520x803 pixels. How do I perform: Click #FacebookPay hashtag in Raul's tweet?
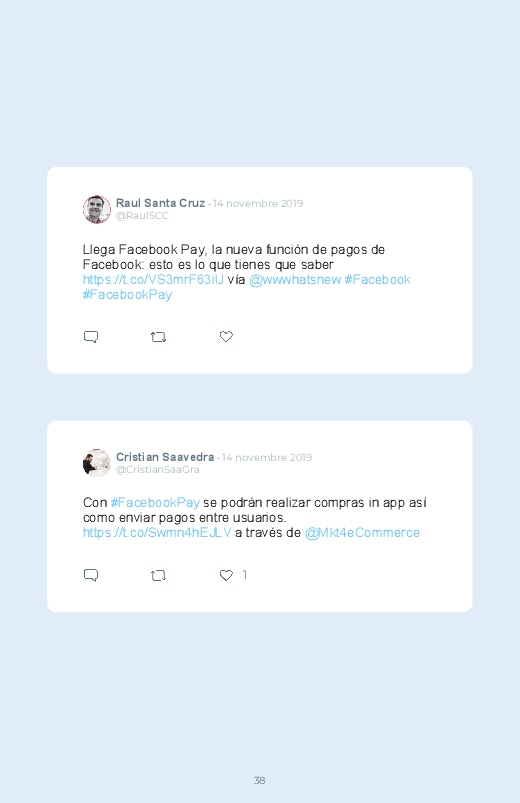tap(128, 294)
